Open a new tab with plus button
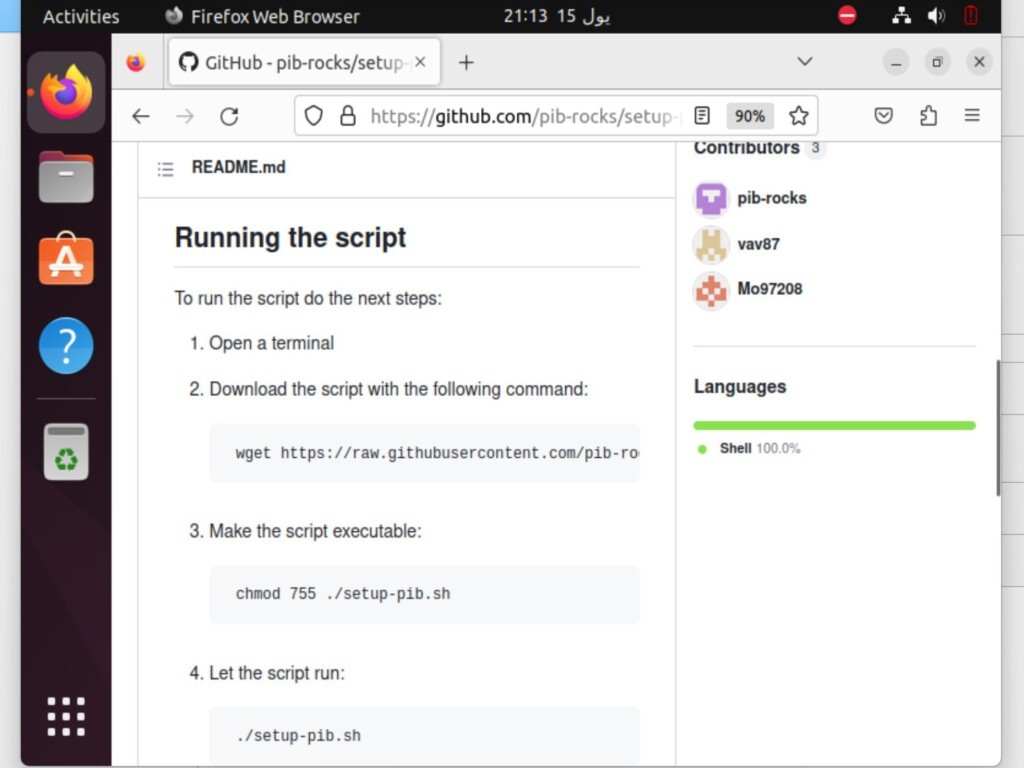 [466, 63]
